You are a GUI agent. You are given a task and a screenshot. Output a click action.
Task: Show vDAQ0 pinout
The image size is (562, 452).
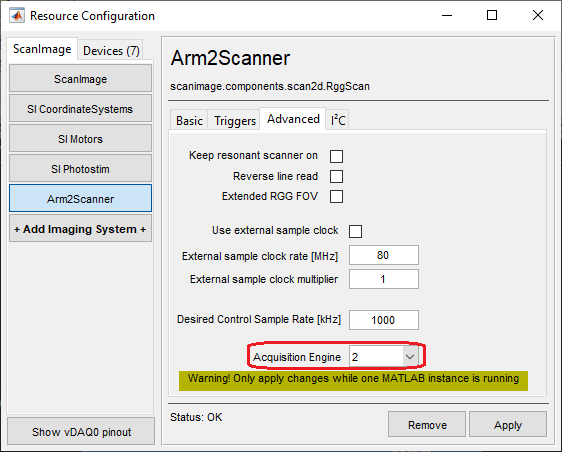(x=81, y=432)
